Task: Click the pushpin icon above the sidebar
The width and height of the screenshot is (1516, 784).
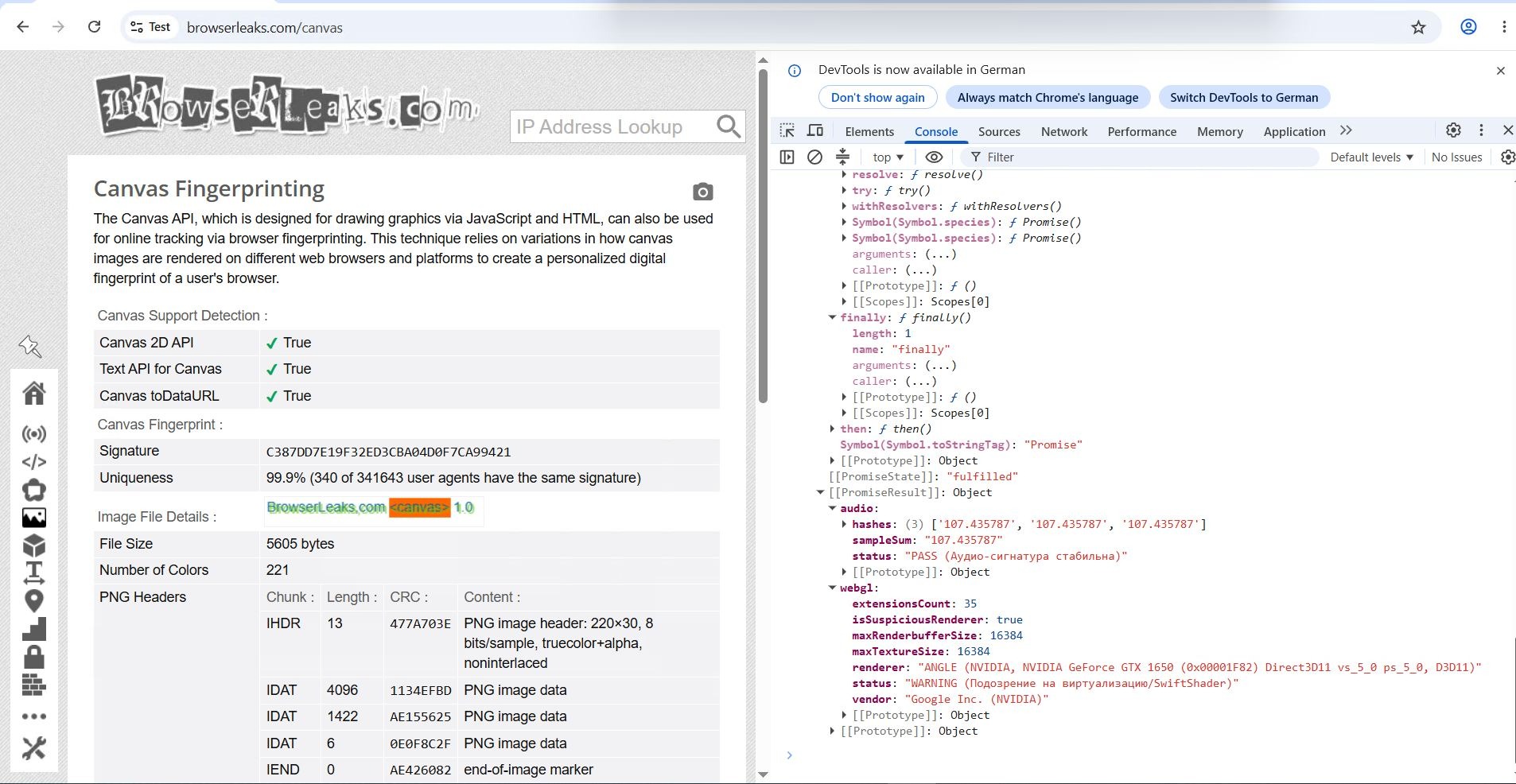Action: [30, 346]
